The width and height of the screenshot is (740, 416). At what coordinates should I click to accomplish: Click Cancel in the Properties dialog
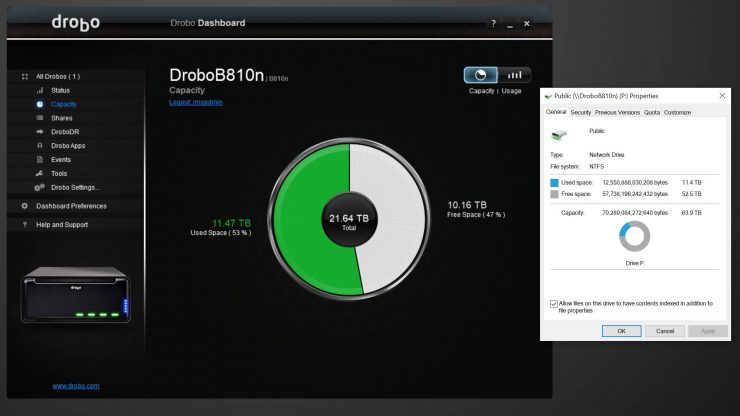coord(665,331)
